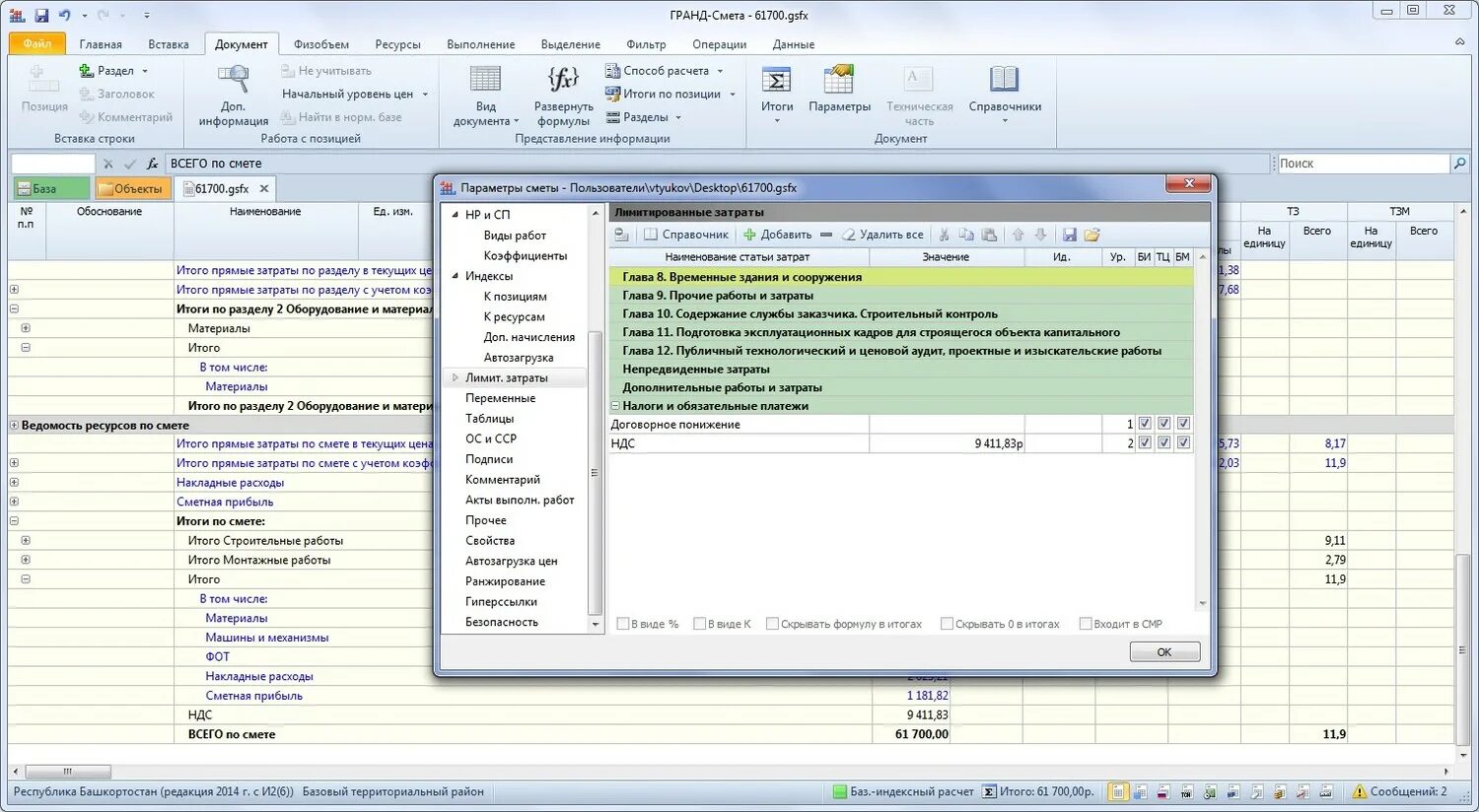Click the open folder icon in dialog toolbar

tap(1092, 235)
